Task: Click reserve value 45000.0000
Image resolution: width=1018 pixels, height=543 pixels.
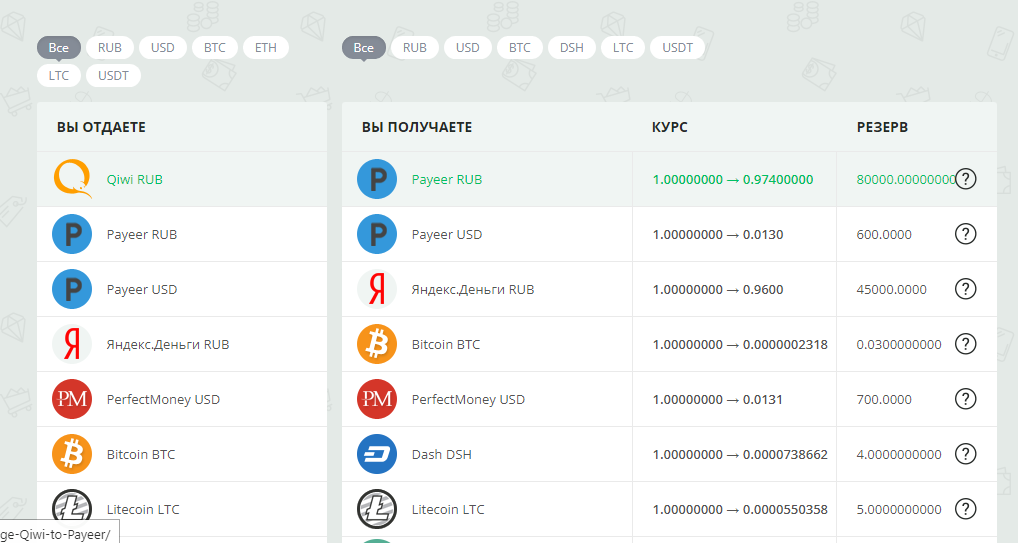Action: tap(891, 290)
